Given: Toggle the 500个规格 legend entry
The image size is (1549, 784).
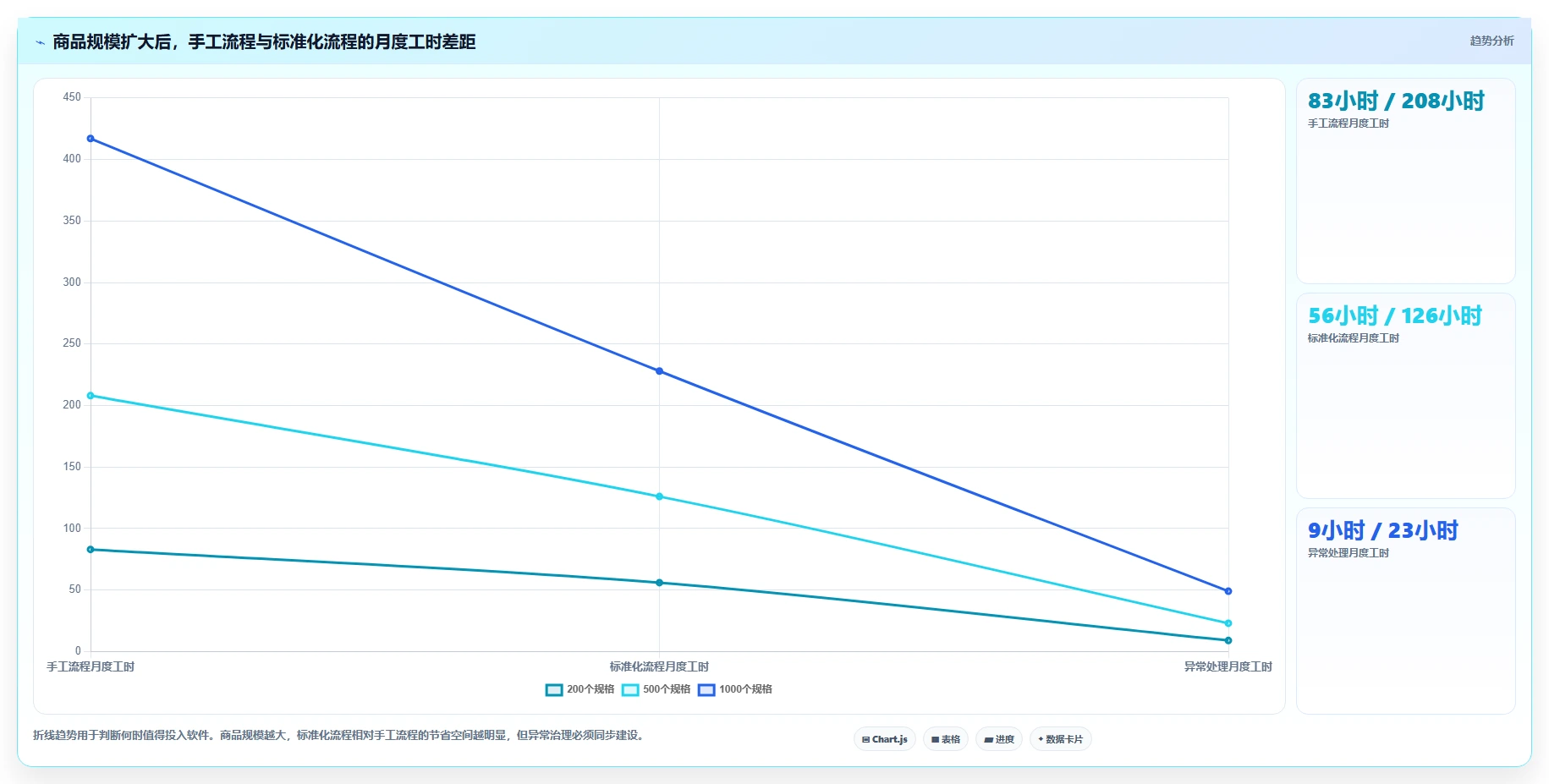Looking at the screenshot, I should 656,689.
